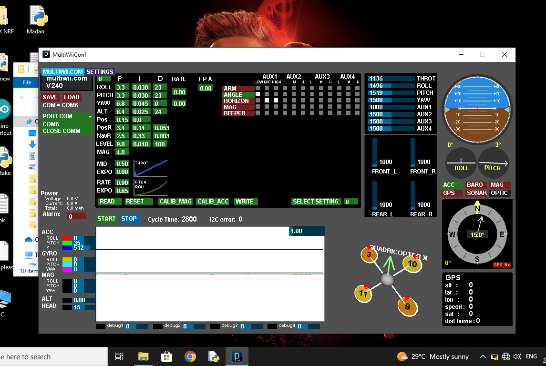Select COM6 in the port list
The height and width of the screenshot is (366, 546).
pos(67,124)
